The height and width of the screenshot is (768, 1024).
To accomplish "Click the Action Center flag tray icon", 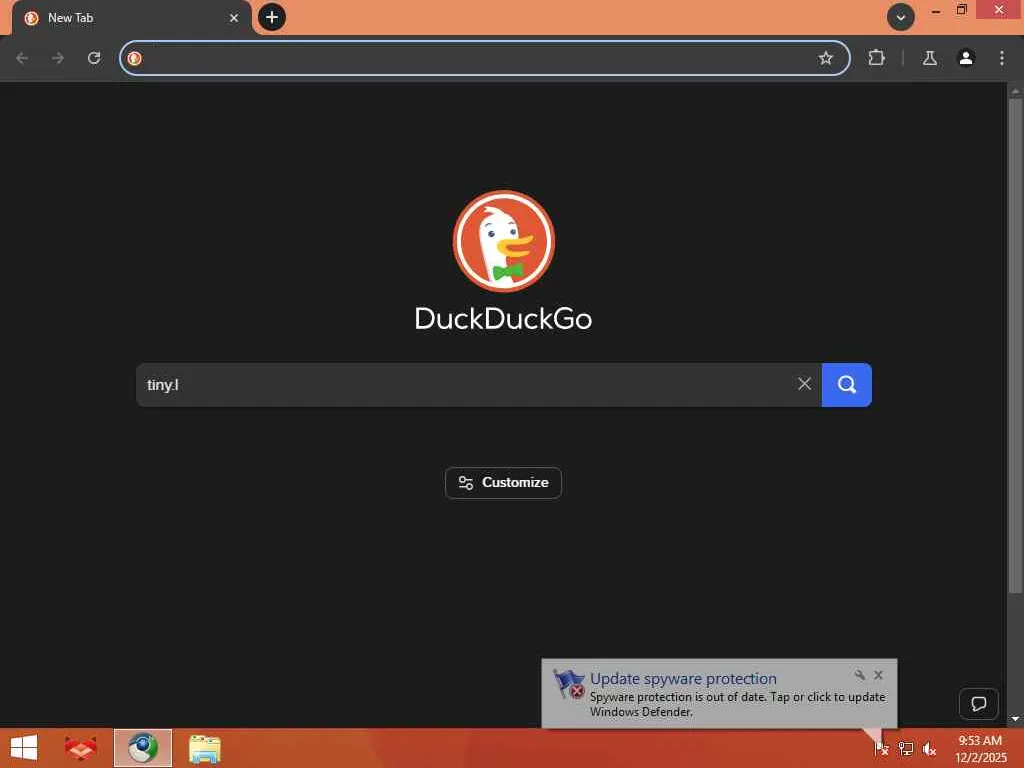I will coord(881,748).
